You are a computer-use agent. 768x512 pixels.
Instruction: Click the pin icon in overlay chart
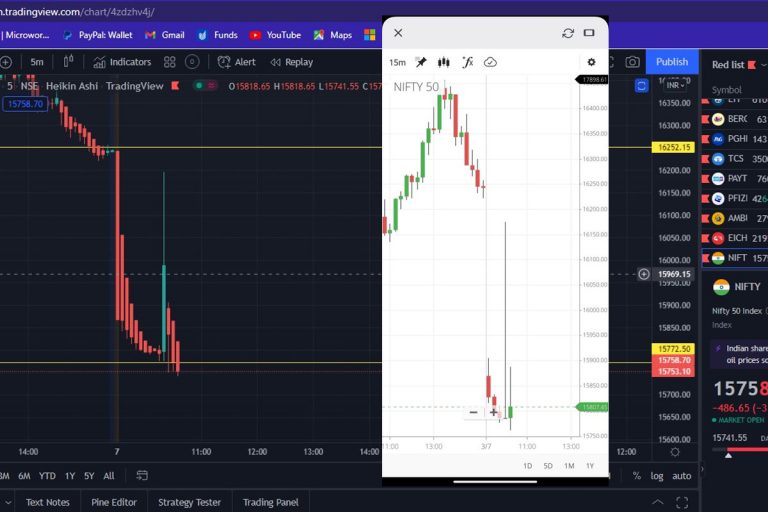point(421,62)
